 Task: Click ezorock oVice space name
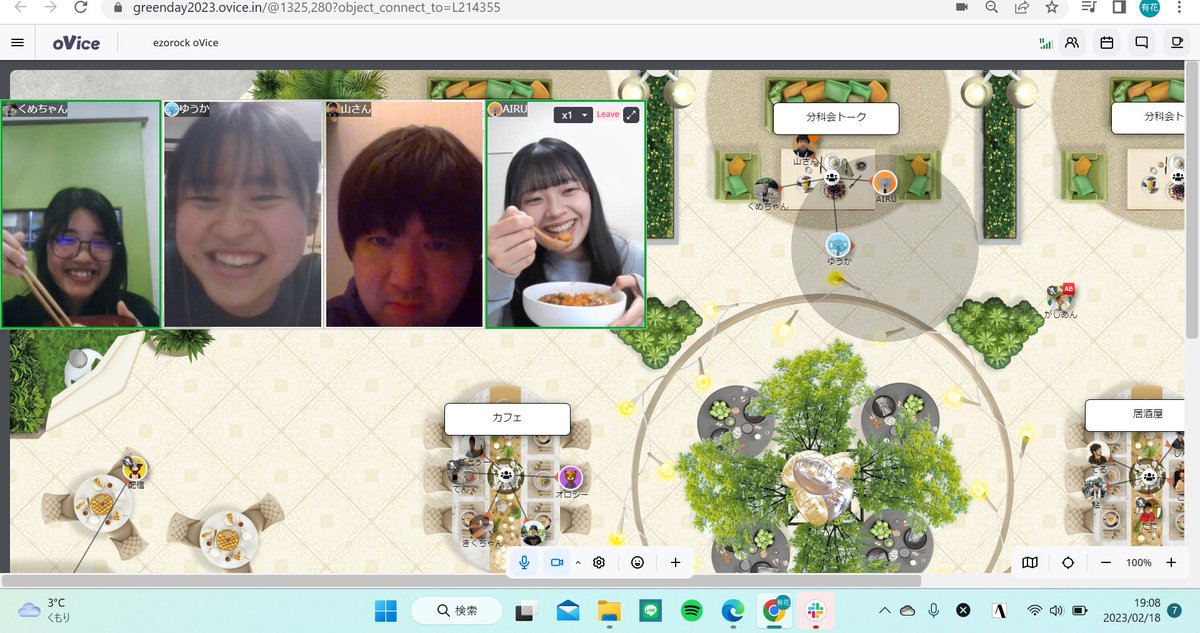[186, 43]
